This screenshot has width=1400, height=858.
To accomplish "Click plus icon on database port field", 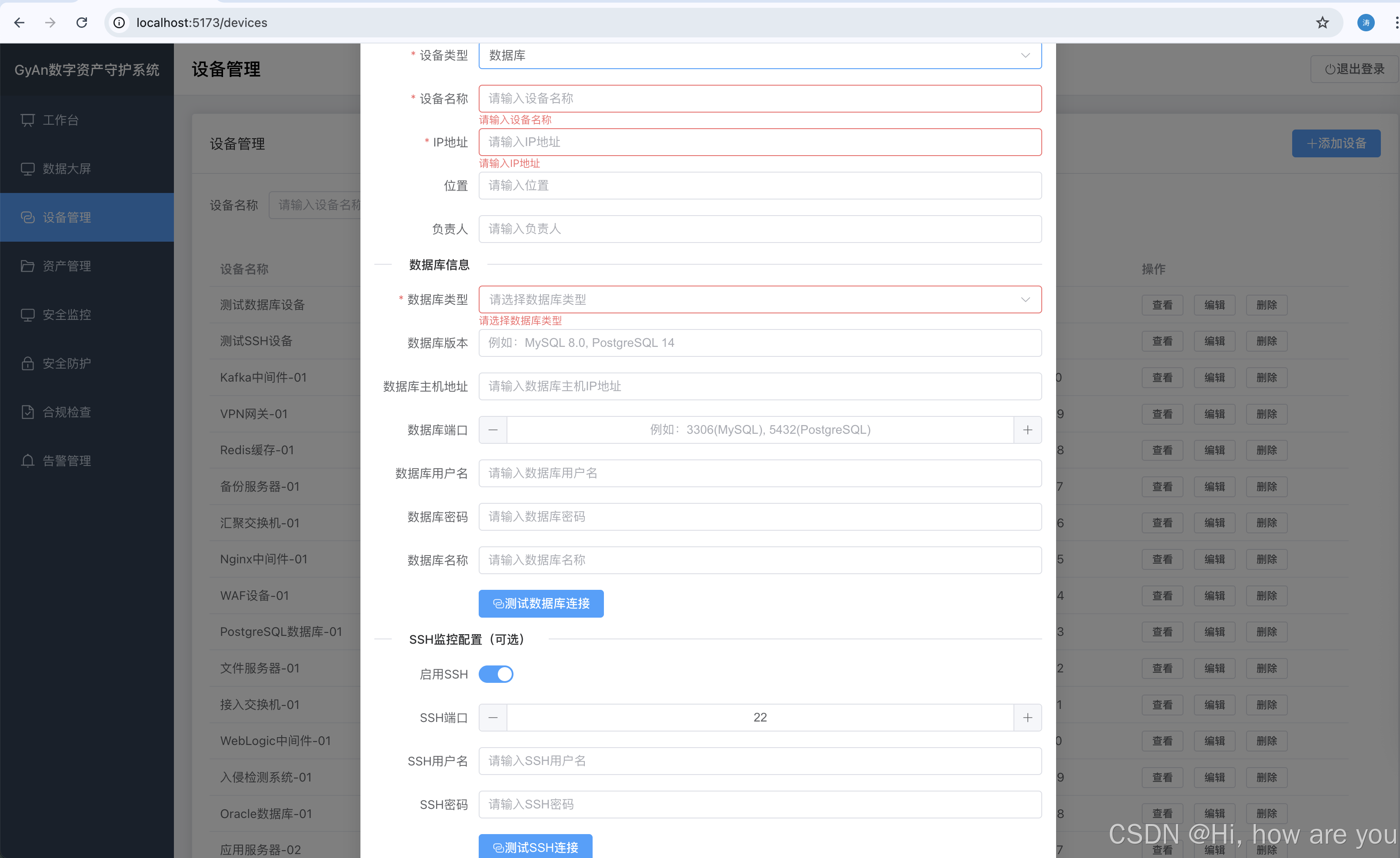I will click(x=1027, y=430).
